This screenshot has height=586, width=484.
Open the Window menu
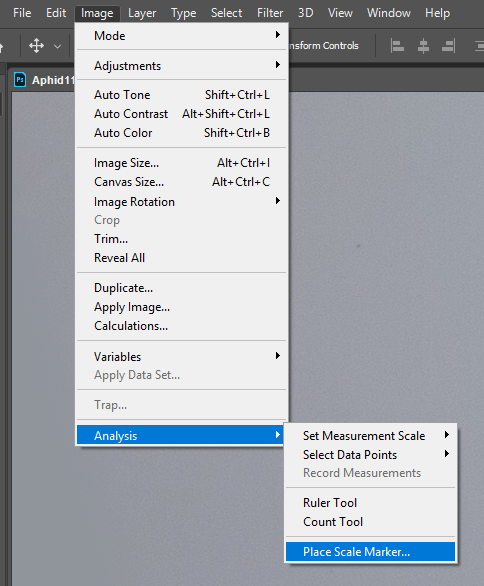click(x=389, y=13)
